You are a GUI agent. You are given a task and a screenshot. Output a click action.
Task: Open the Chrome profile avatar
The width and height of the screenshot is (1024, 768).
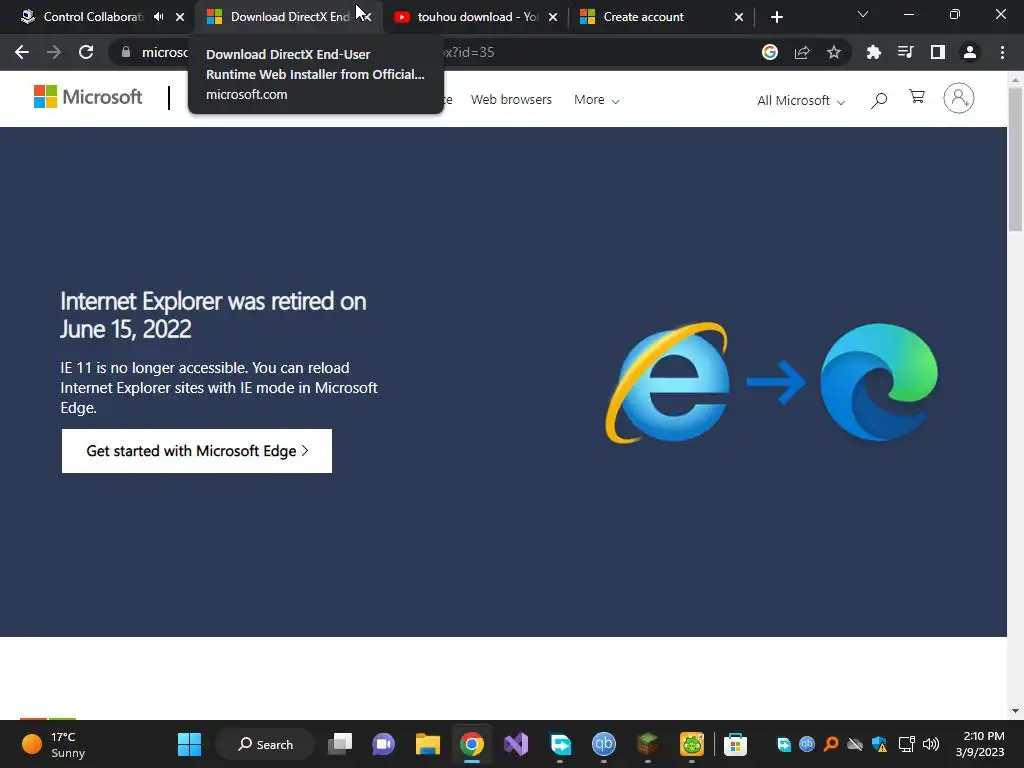tap(970, 52)
